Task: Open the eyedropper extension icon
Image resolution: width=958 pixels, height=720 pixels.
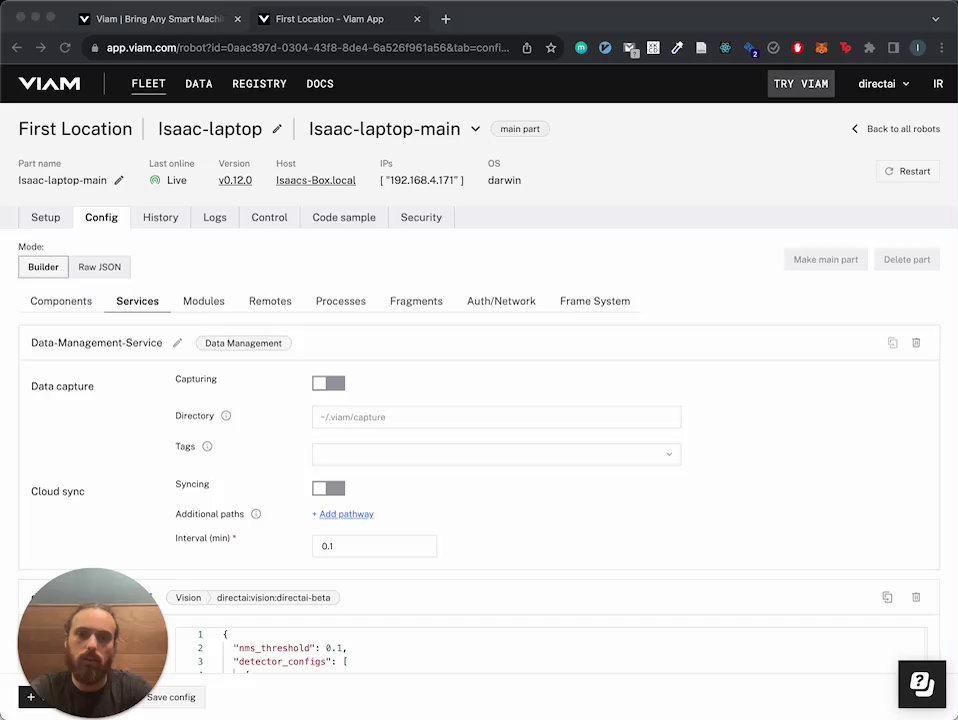Action: (x=677, y=48)
